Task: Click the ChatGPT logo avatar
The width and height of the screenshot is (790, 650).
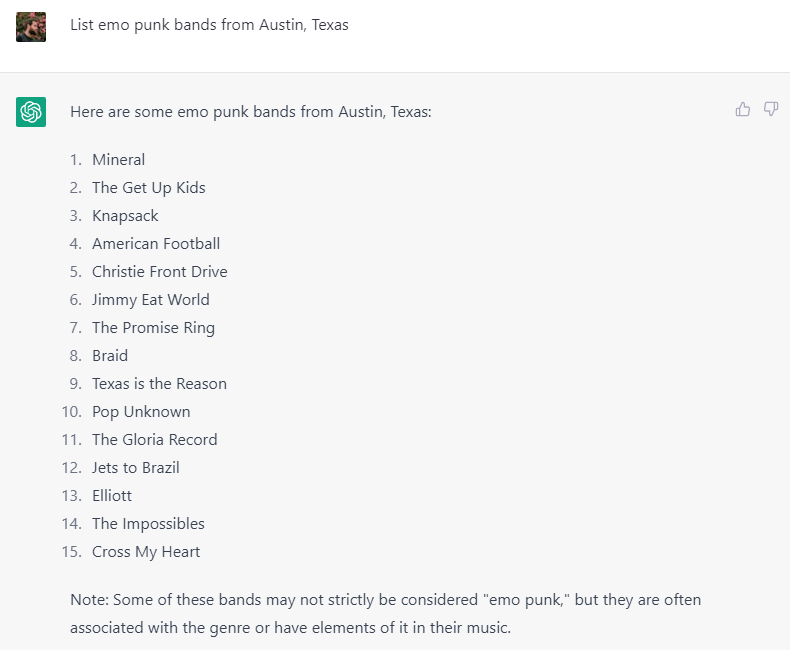Action: click(x=31, y=112)
